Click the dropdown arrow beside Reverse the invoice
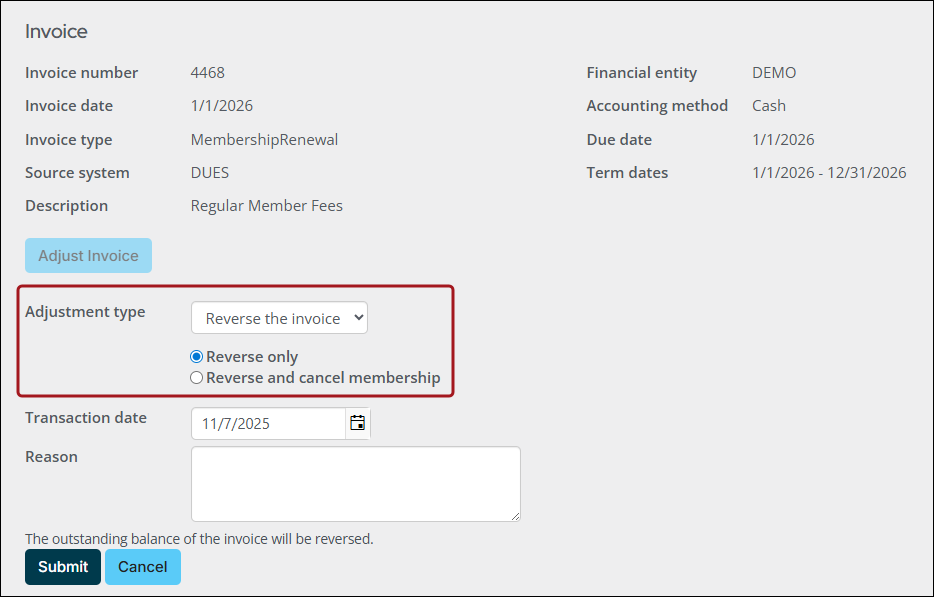This screenshot has width=934, height=597. pyautogui.click(x=356, y=317)
